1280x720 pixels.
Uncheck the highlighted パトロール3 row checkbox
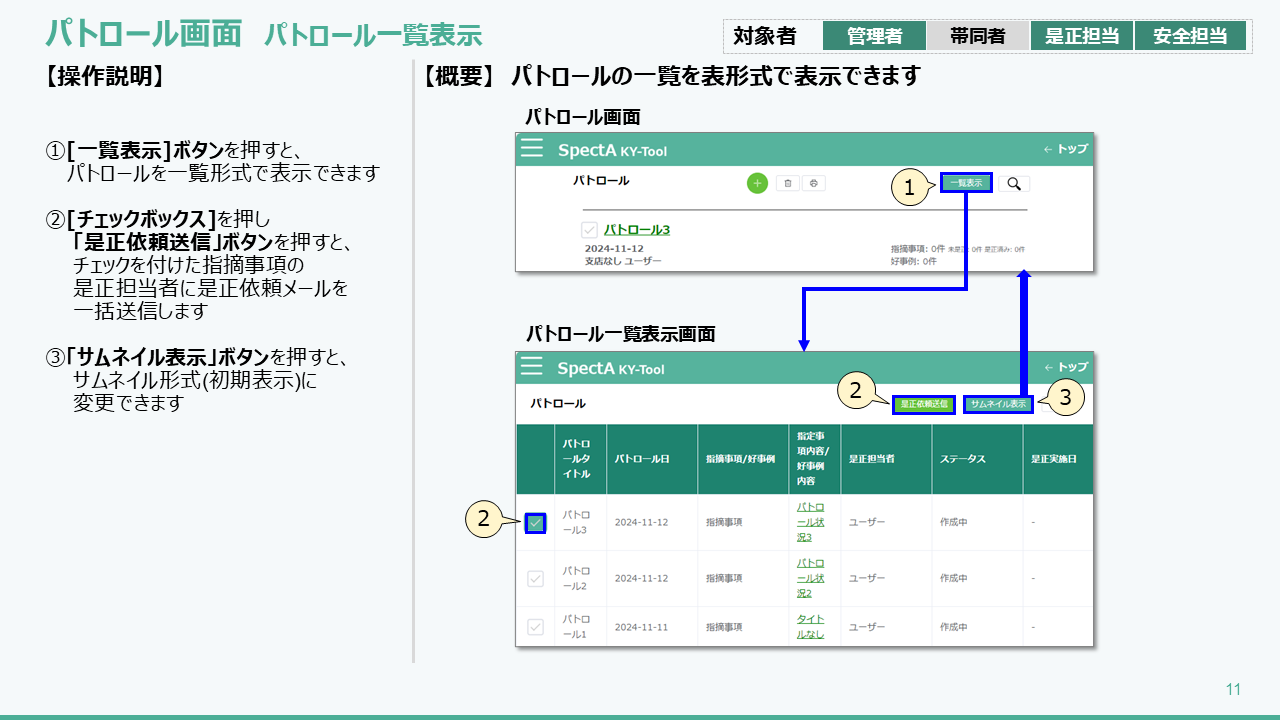536,522
